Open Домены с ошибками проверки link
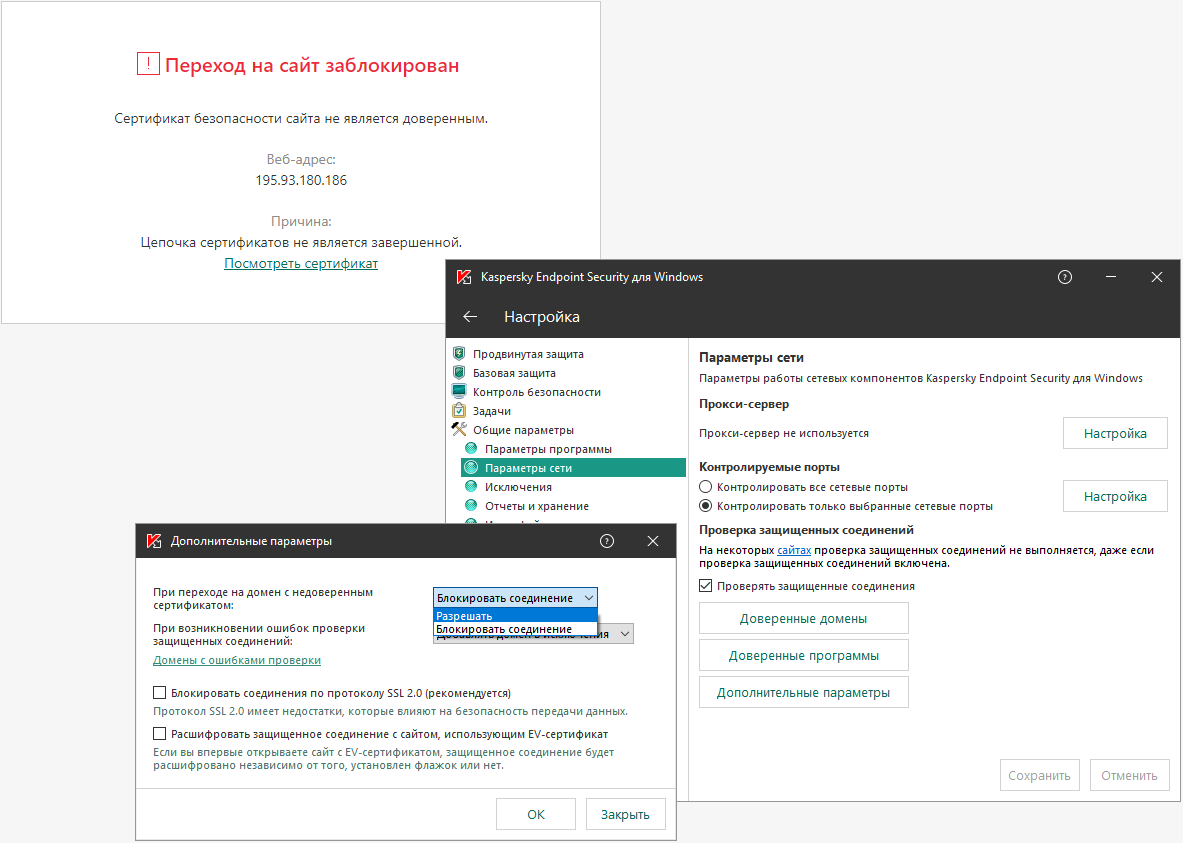 pyautogui.click(x=237, y=660)
